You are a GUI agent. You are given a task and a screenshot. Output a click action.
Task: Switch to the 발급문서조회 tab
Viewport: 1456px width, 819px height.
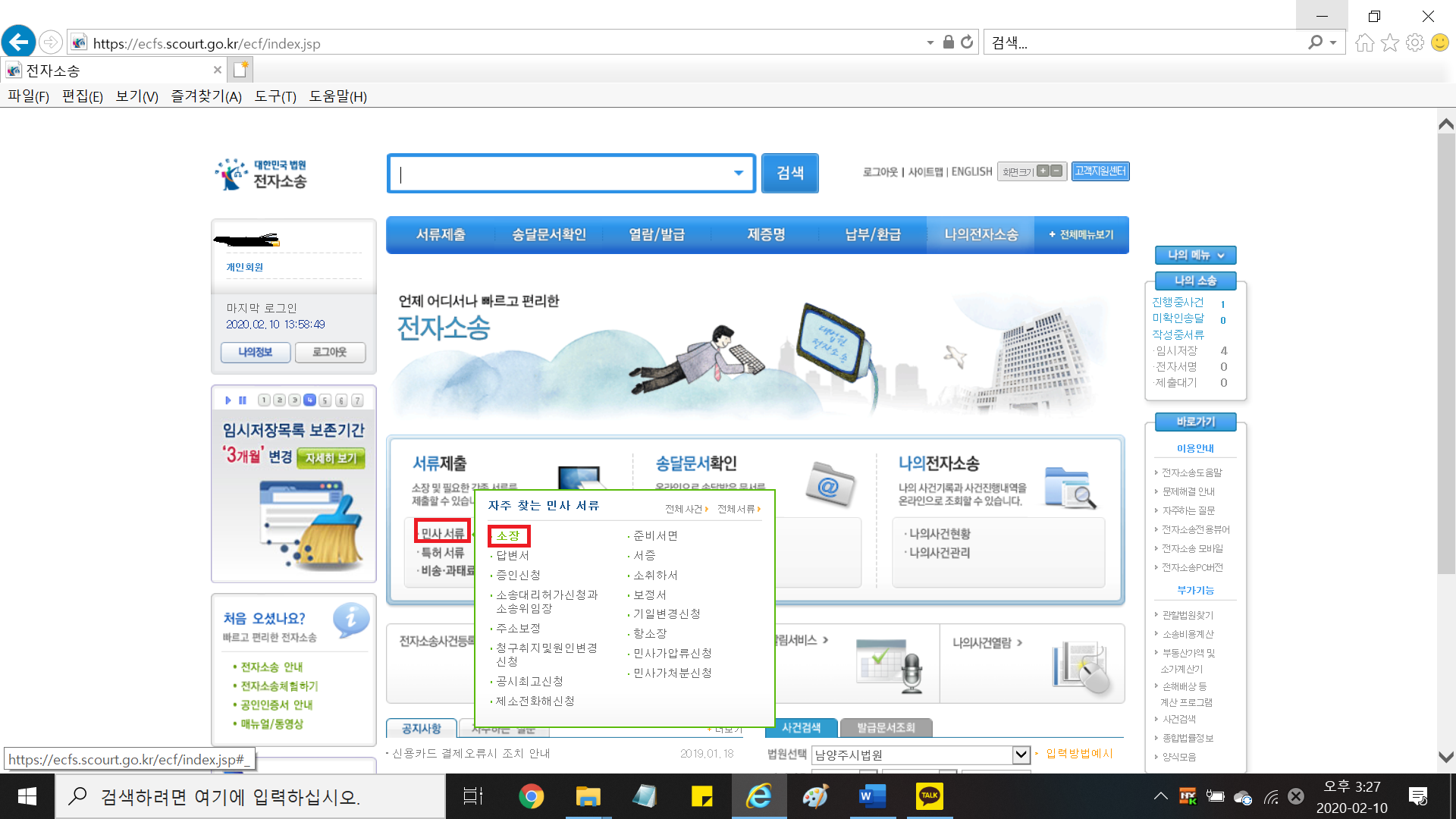[886, 728]
